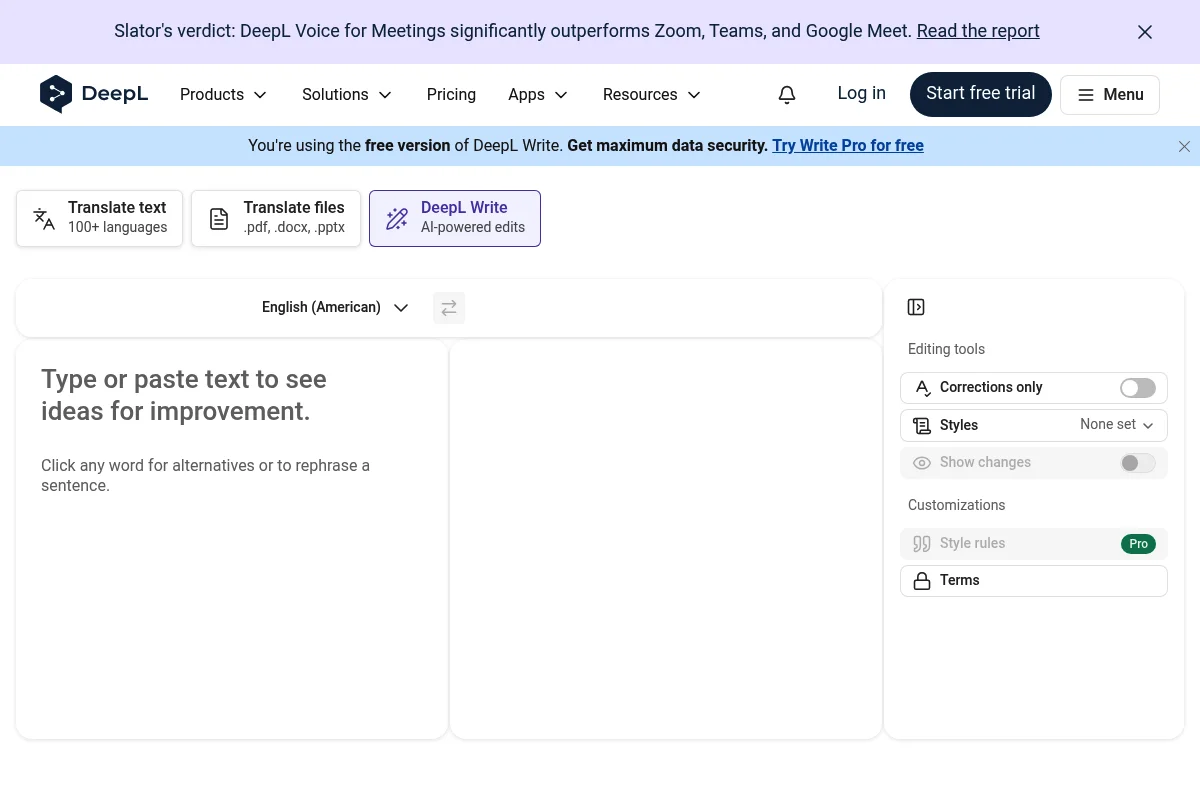Dismiss the free version notice
The image size is (1200, 800).
[1184, 146]
